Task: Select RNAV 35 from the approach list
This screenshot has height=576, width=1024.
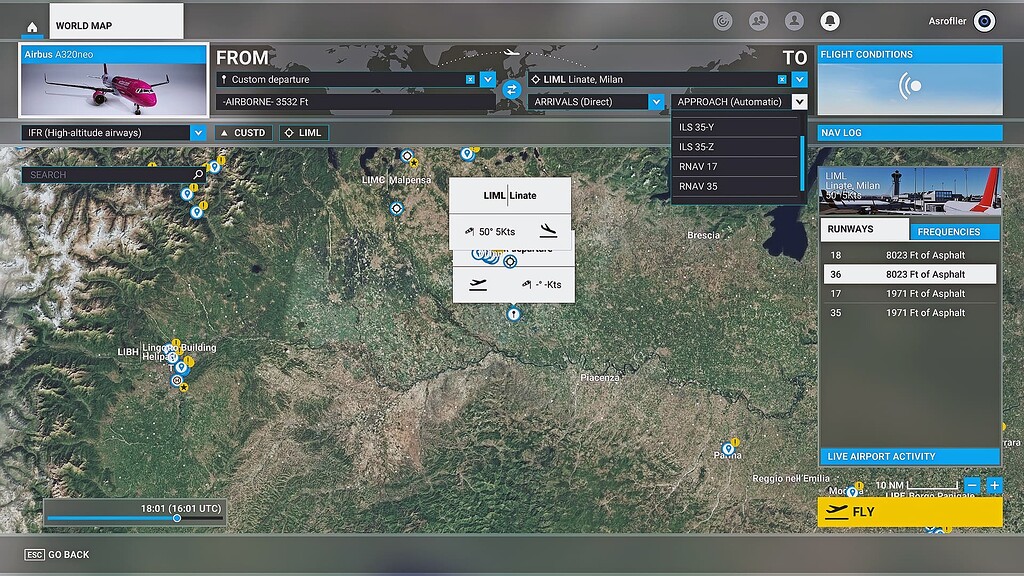Action: [x=737, y=186]
